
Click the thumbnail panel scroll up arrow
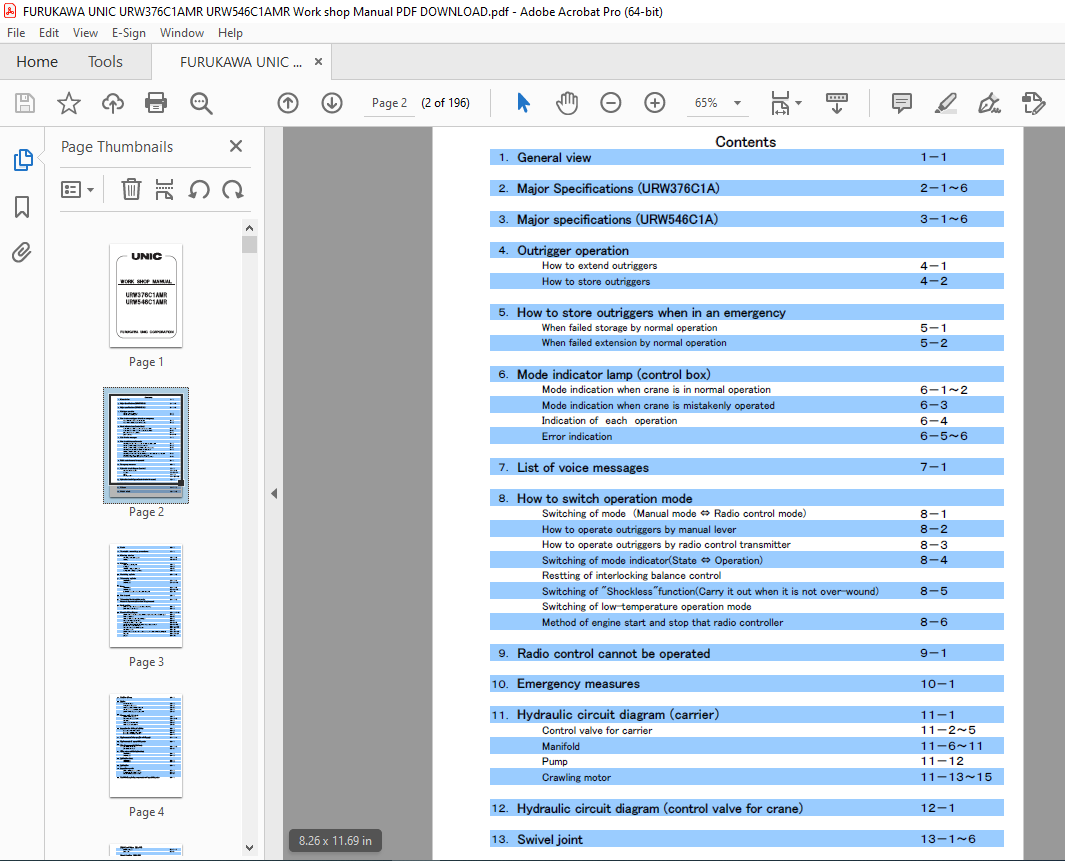click(249, 228)
